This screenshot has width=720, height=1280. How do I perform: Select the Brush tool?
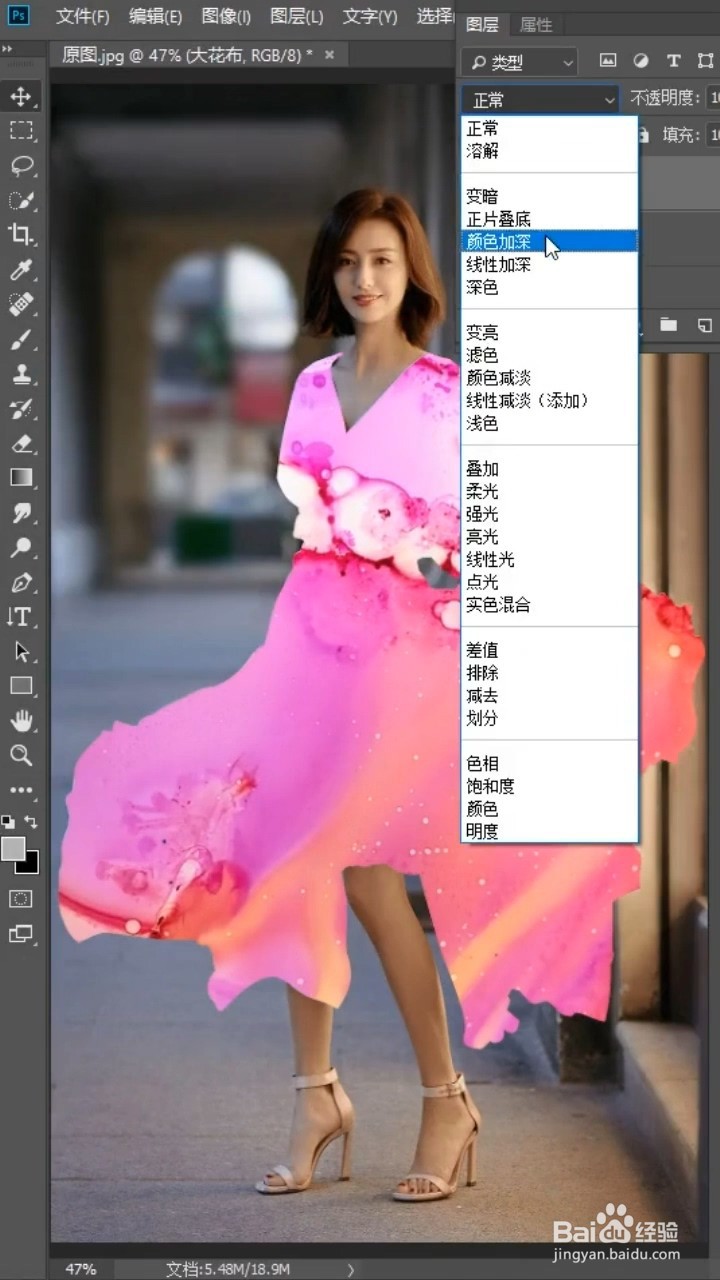(21, 339)
